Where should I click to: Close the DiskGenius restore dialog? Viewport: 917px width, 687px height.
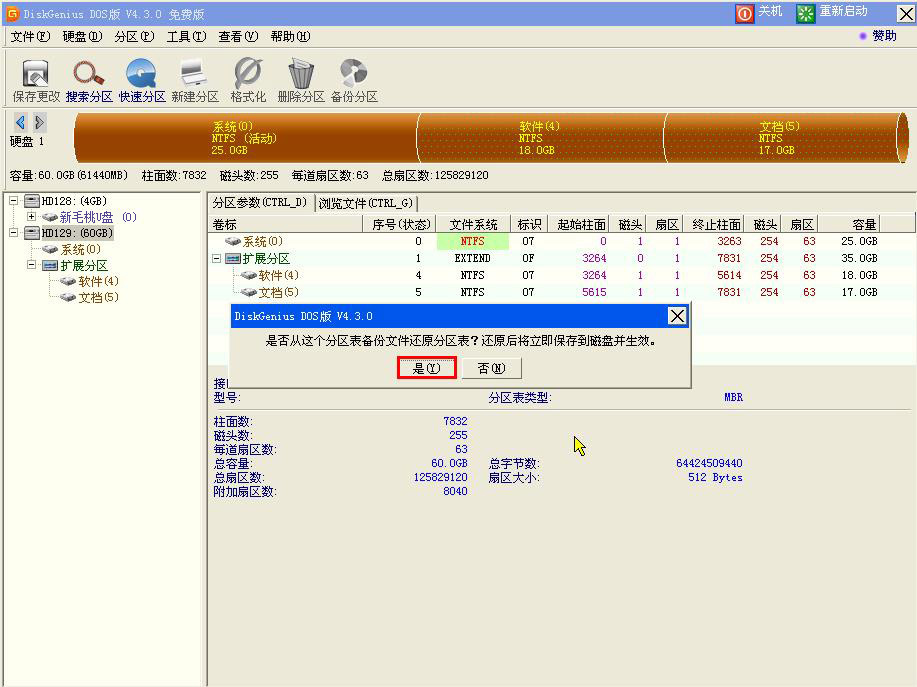pos(677,316)
